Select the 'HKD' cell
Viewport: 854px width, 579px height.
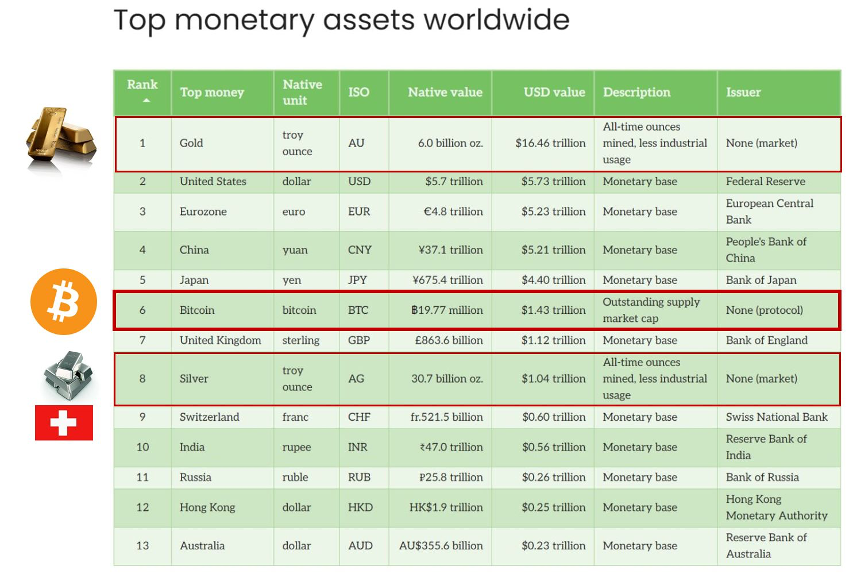(x=364, y=508)
